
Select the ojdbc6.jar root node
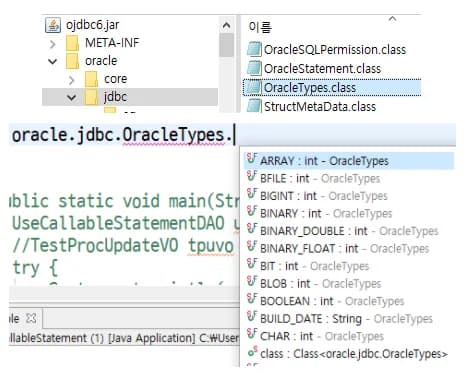pyautogui.click(x=92, y=25)
